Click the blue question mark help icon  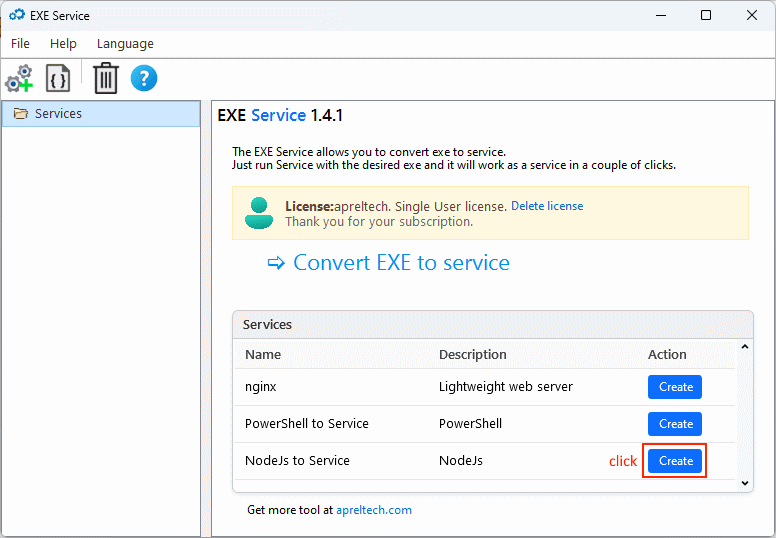pyautogui.click(x=144, y=78)
